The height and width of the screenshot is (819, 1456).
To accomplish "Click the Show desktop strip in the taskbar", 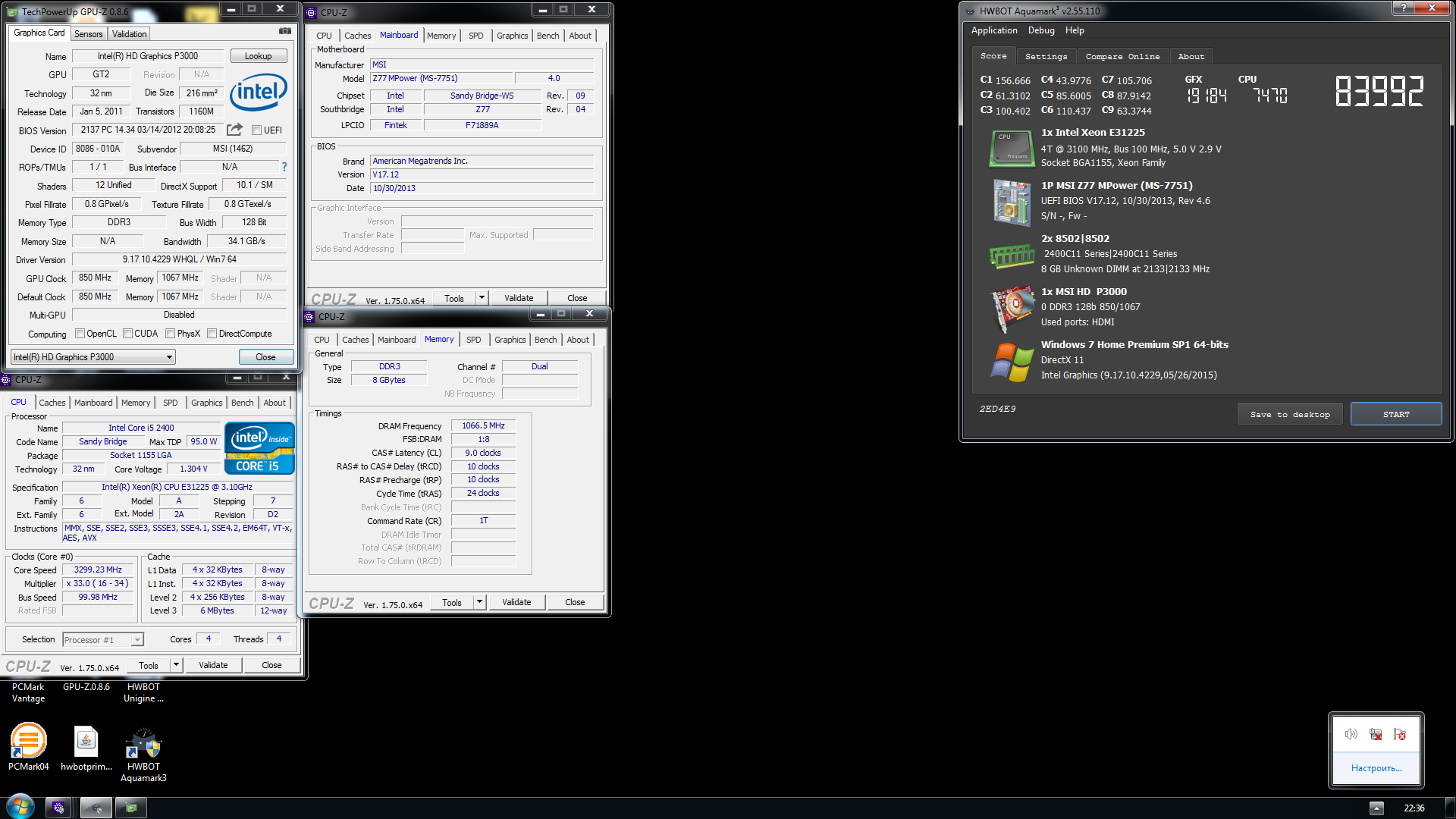I will (1451, 808).
